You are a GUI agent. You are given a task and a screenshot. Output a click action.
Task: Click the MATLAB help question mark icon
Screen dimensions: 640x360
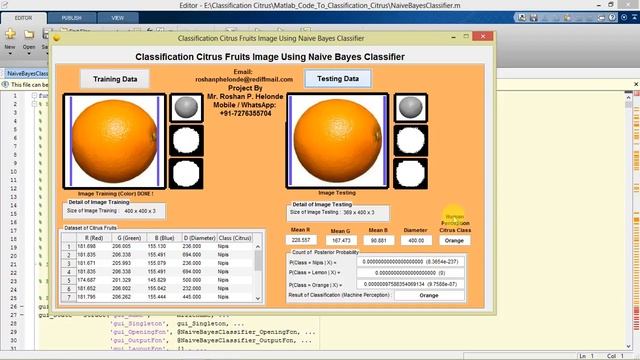(x=612, y=18)
